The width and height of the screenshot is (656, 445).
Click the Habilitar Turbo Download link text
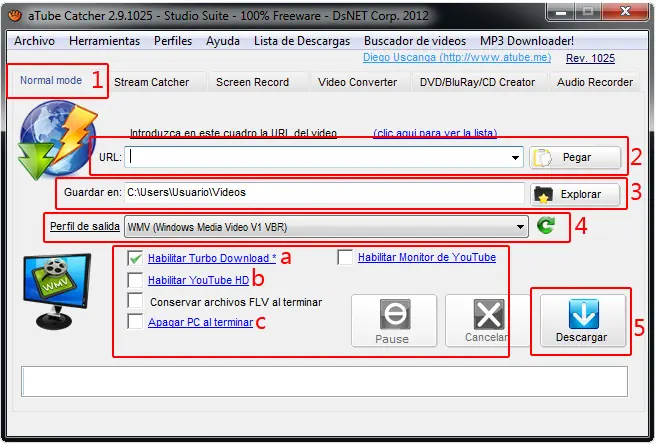tap(212, 258)
